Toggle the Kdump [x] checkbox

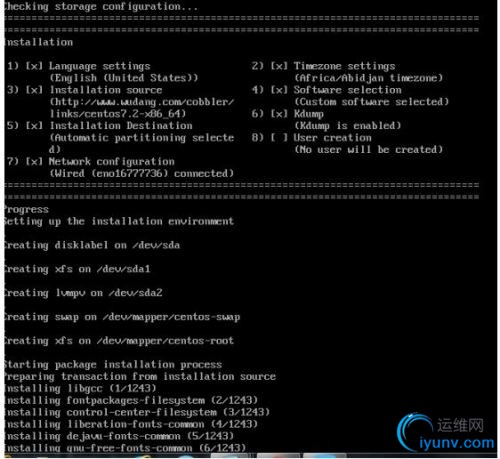279,114
